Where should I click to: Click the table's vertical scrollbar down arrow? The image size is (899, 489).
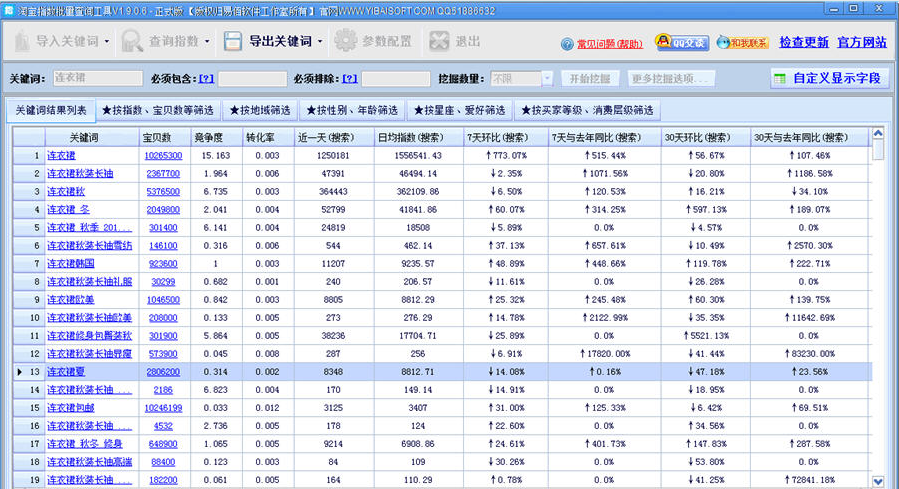[878, 481]
